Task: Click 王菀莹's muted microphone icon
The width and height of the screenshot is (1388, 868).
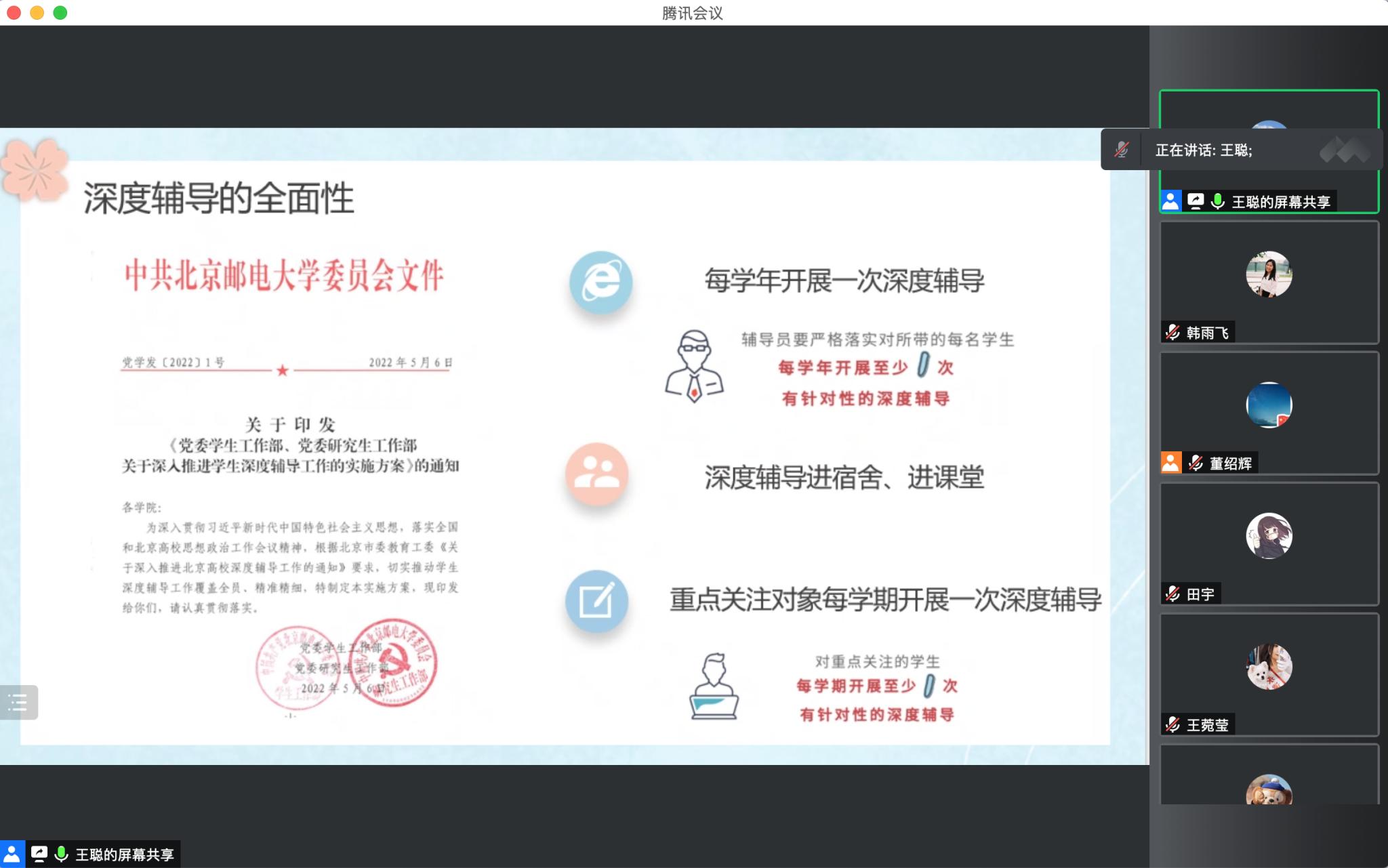Action: click(1173, 724)
